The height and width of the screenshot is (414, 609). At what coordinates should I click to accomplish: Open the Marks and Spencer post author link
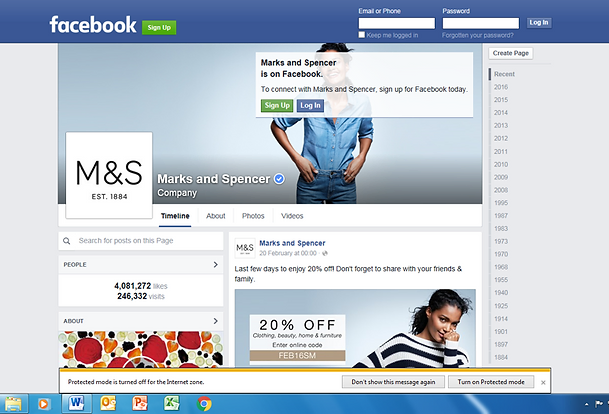click(292, 243)
